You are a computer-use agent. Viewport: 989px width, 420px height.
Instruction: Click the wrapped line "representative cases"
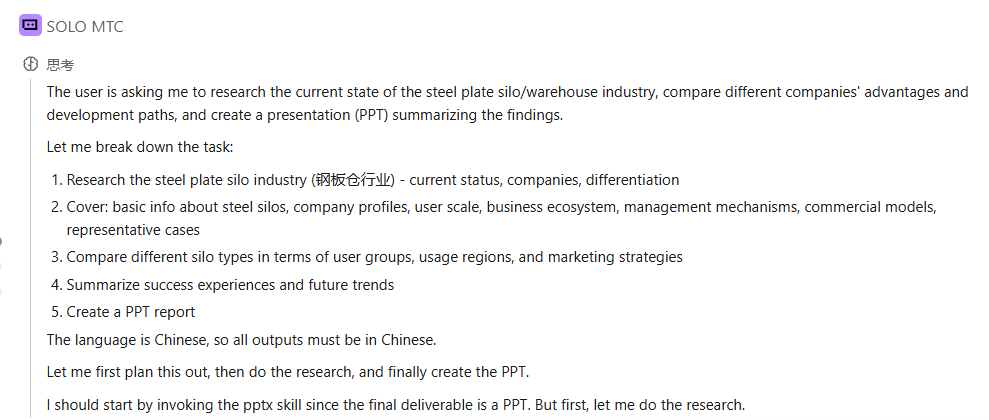click(x=133, y=230)
